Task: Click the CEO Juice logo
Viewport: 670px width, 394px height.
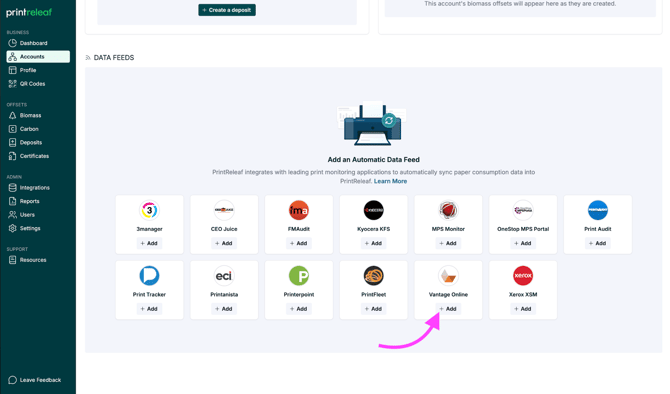Action: click(224, 210)
